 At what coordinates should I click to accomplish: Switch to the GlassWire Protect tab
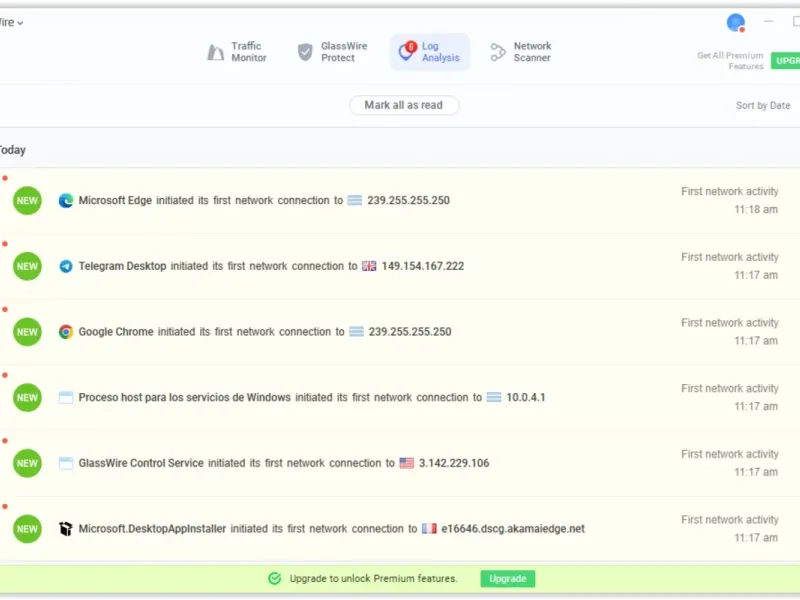point(332,52)
